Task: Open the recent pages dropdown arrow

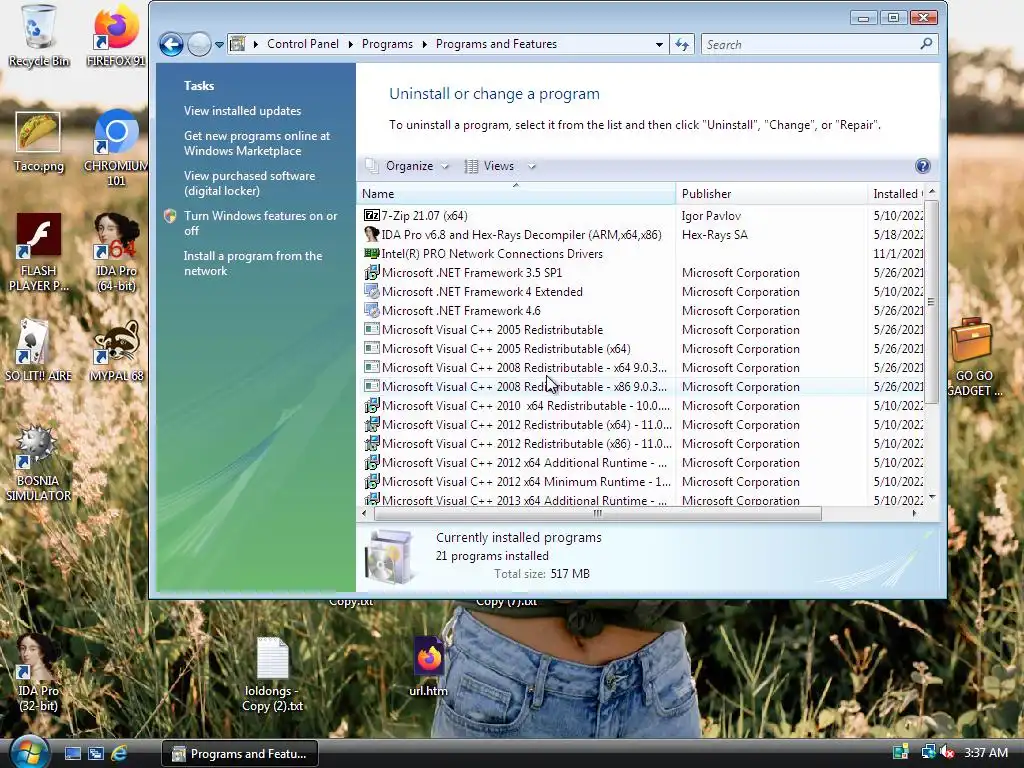Action: coord(219,45)
